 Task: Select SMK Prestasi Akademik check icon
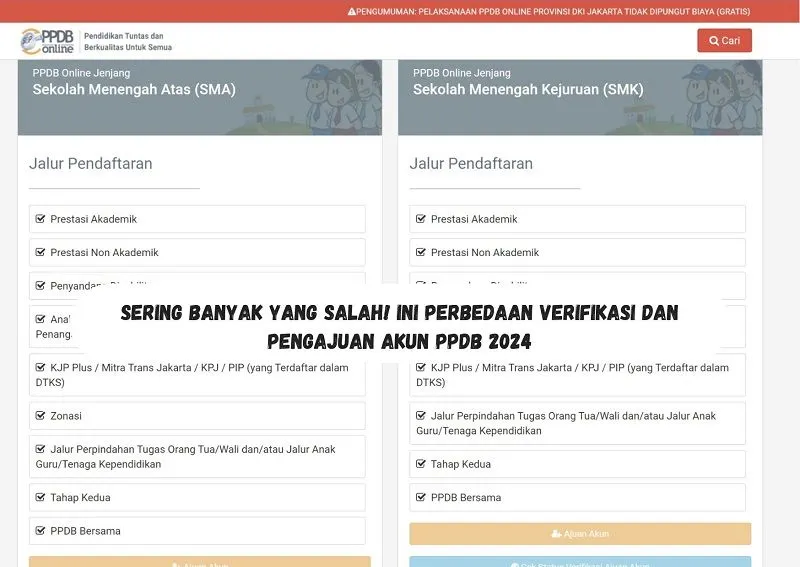(x=421, y=218)
